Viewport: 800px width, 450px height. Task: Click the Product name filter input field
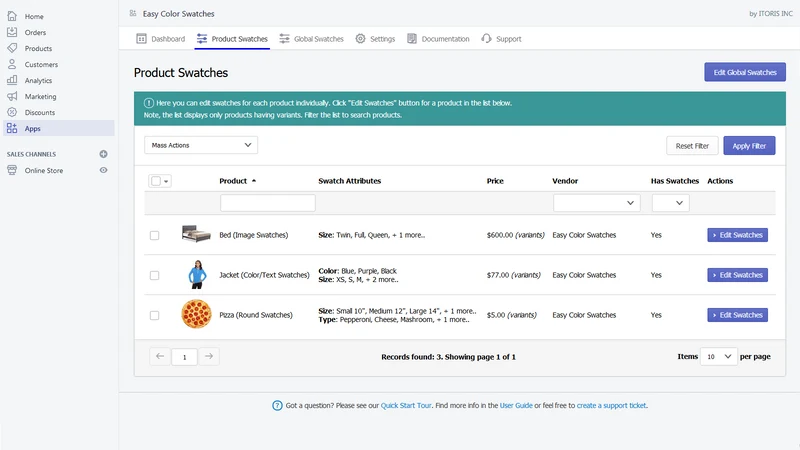(268, 203)
